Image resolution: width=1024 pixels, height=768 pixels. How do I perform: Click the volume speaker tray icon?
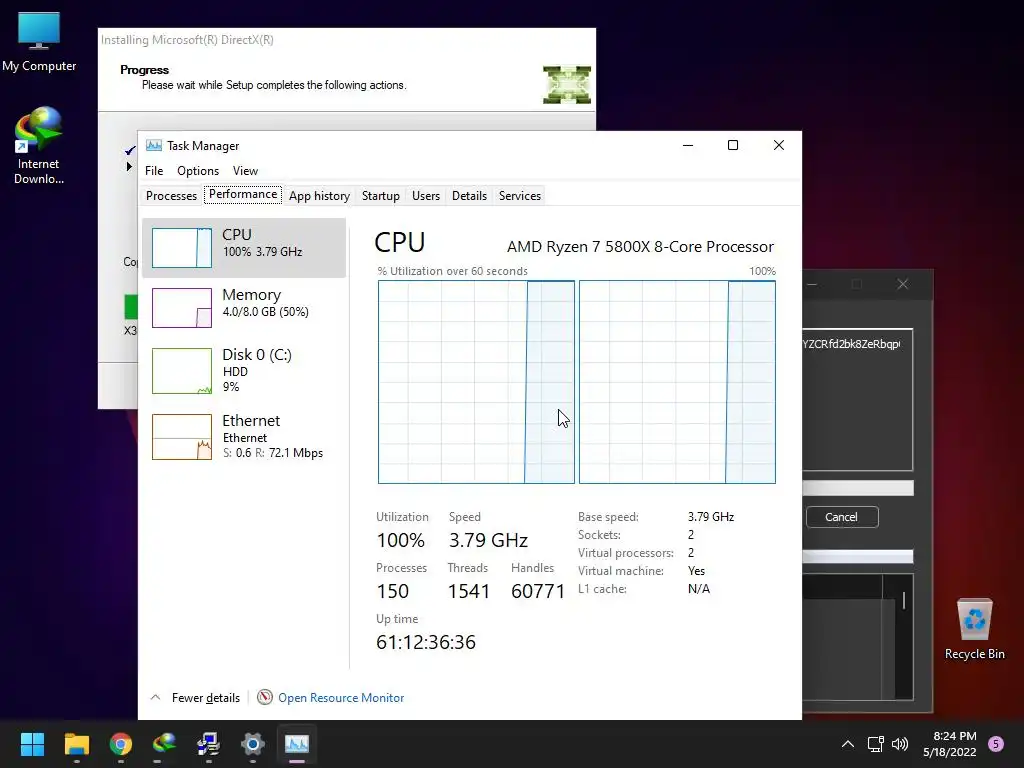tap(900, 744)
